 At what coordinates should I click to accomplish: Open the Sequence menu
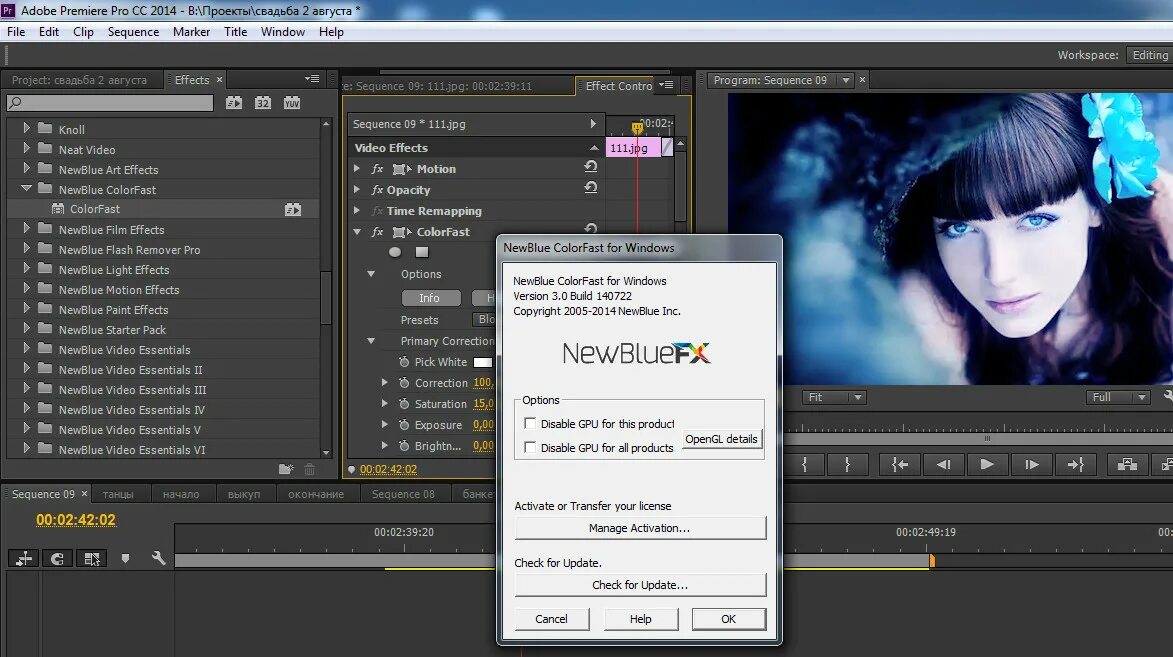(x=133, y=31)
